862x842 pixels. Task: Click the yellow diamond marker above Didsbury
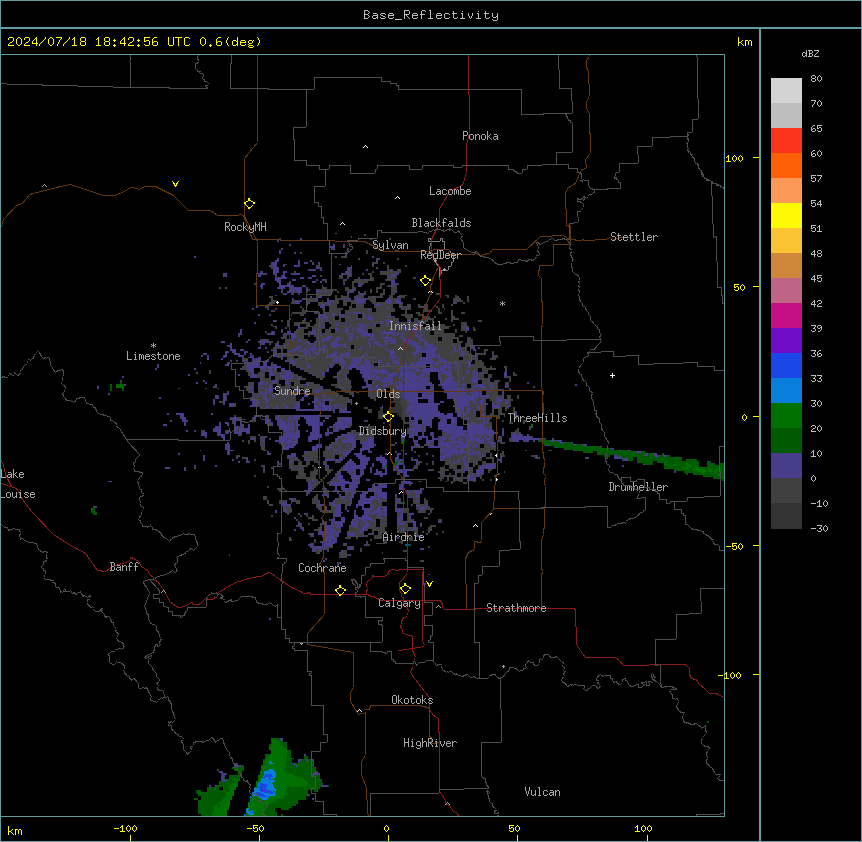pyautogui.click(x=389, y=417)
